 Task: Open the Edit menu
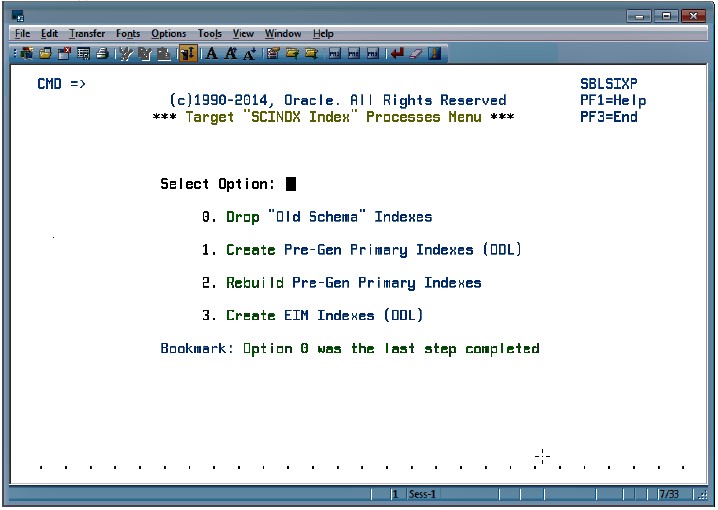click(x=49, y=33)
